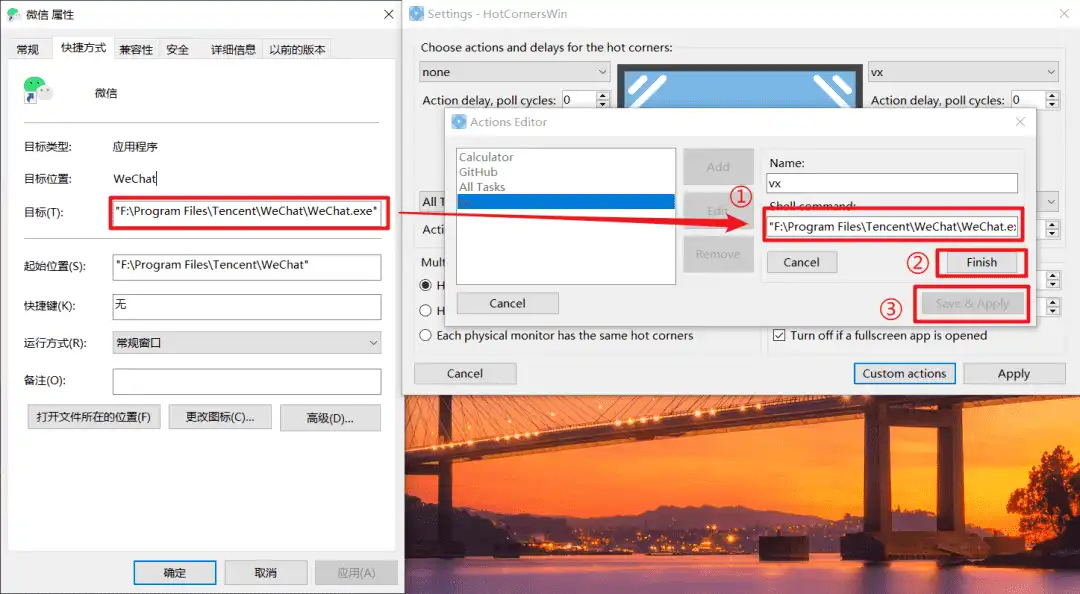Close the HotCornersWin Settings window
This screenshot has height=594, width=1080.
1064,14
